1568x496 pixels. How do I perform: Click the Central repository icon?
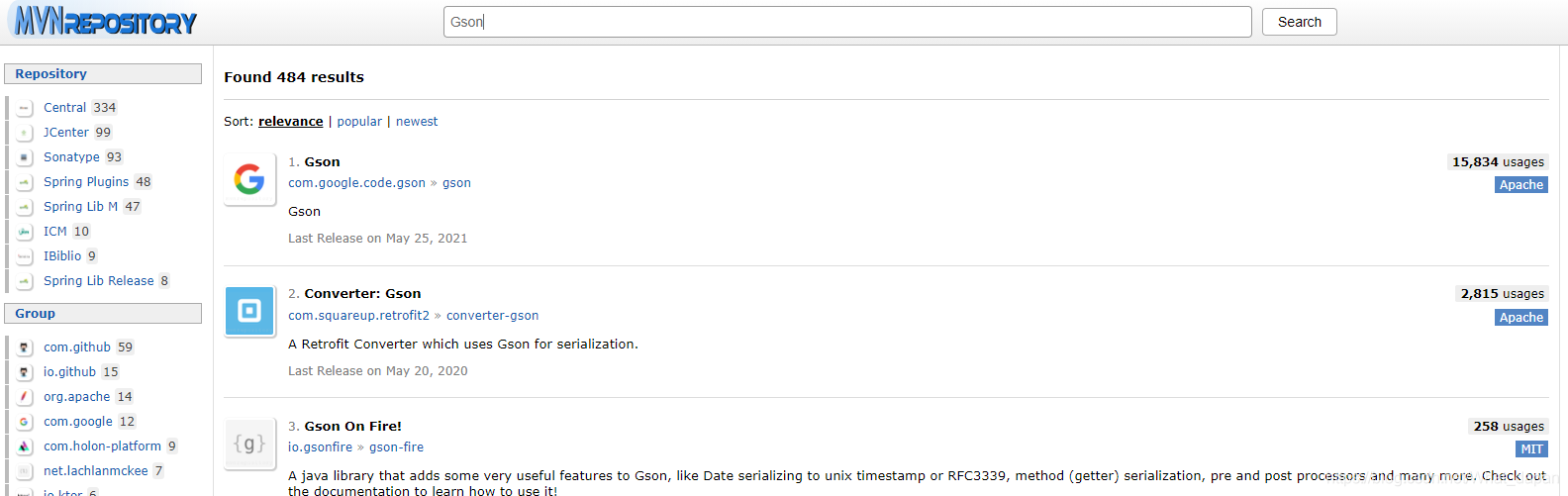(25, 108)
